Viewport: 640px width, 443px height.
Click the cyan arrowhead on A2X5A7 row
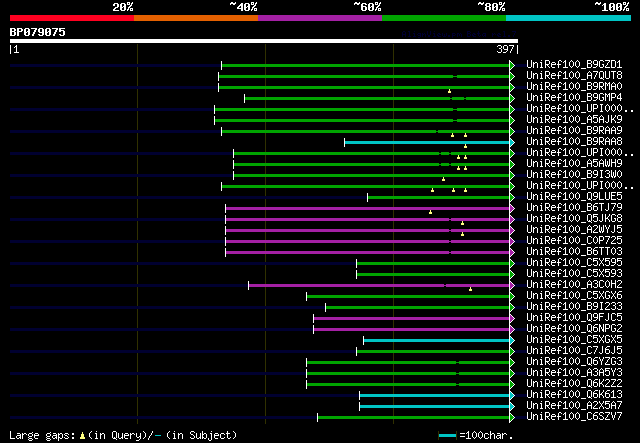[x=512, y=407]
